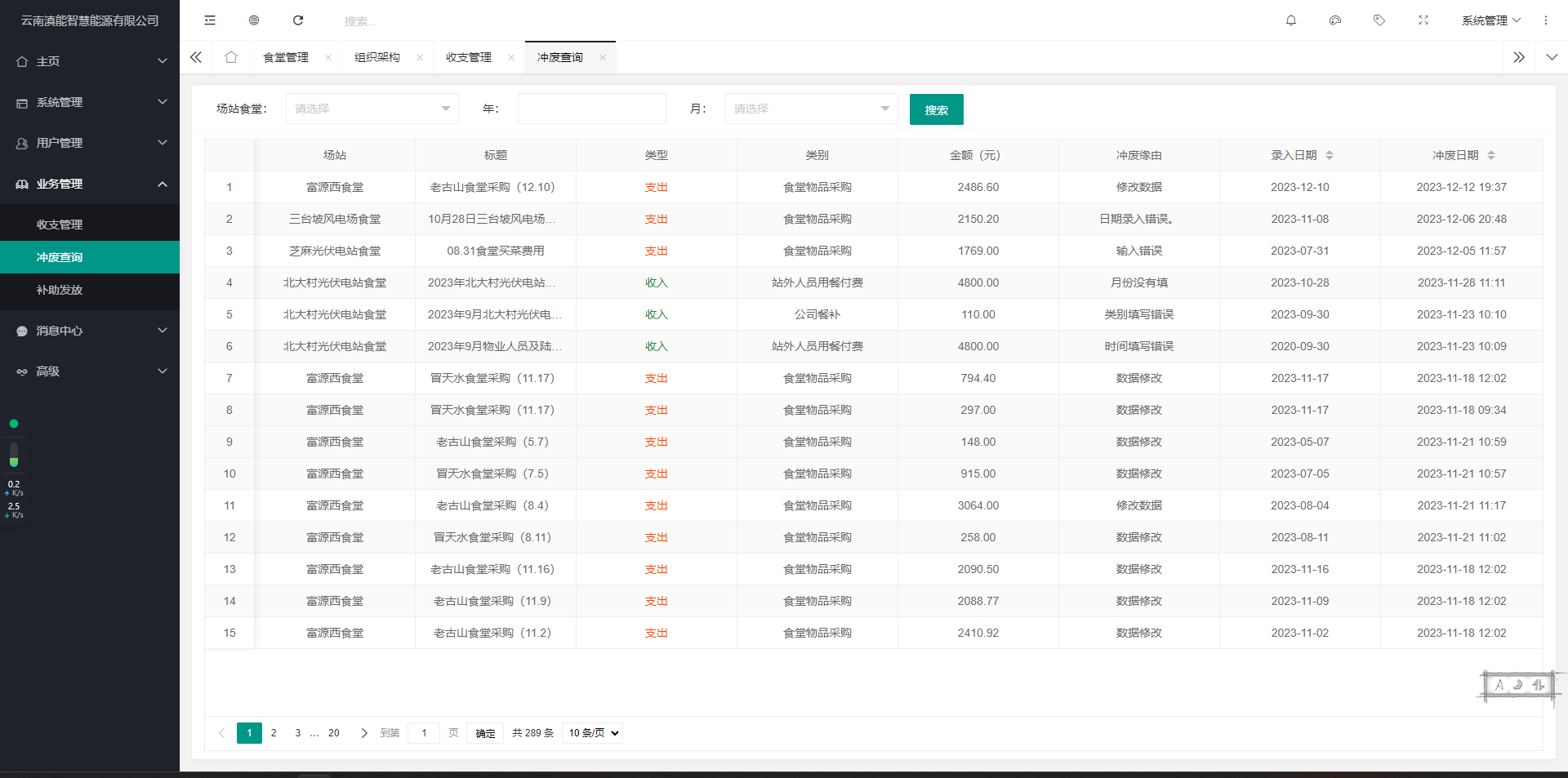Select 冲废查询 in sidebar submenu
Image resolution: width=1568 pixels, height=778 pixels.
pos(90,257)
